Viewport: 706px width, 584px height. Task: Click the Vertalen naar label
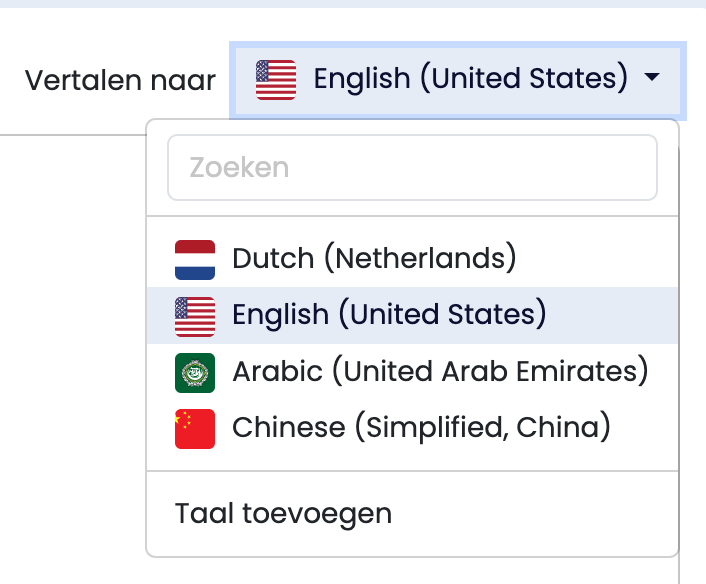[x=120, y=79]
